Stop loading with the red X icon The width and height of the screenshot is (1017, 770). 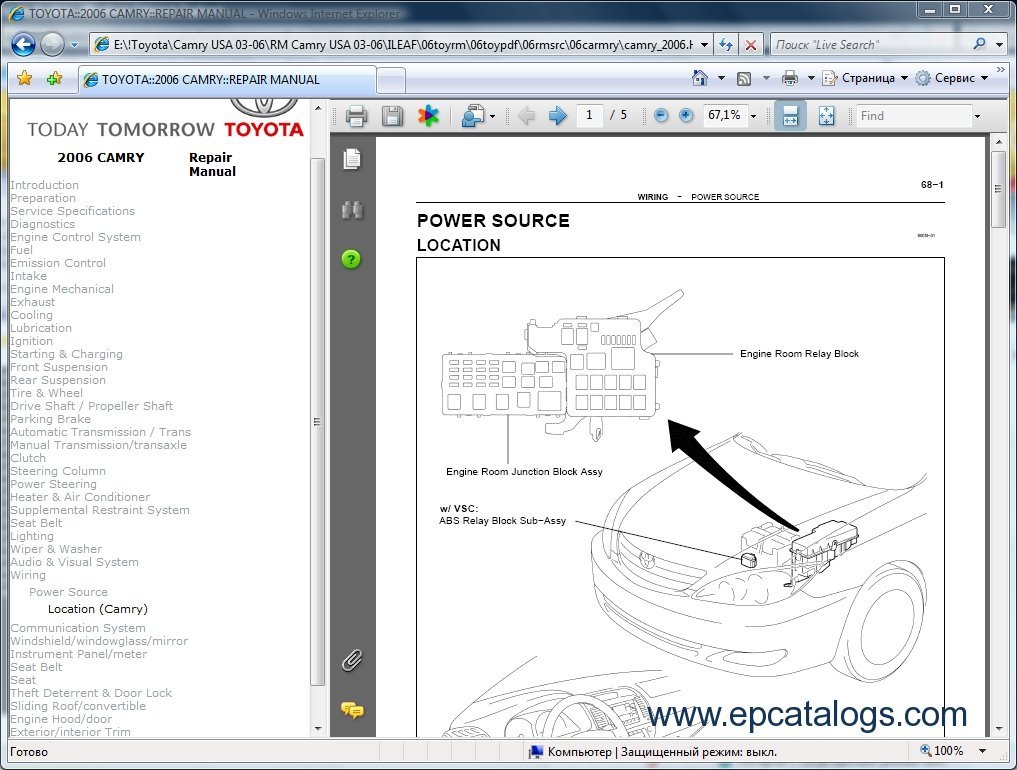750,45
